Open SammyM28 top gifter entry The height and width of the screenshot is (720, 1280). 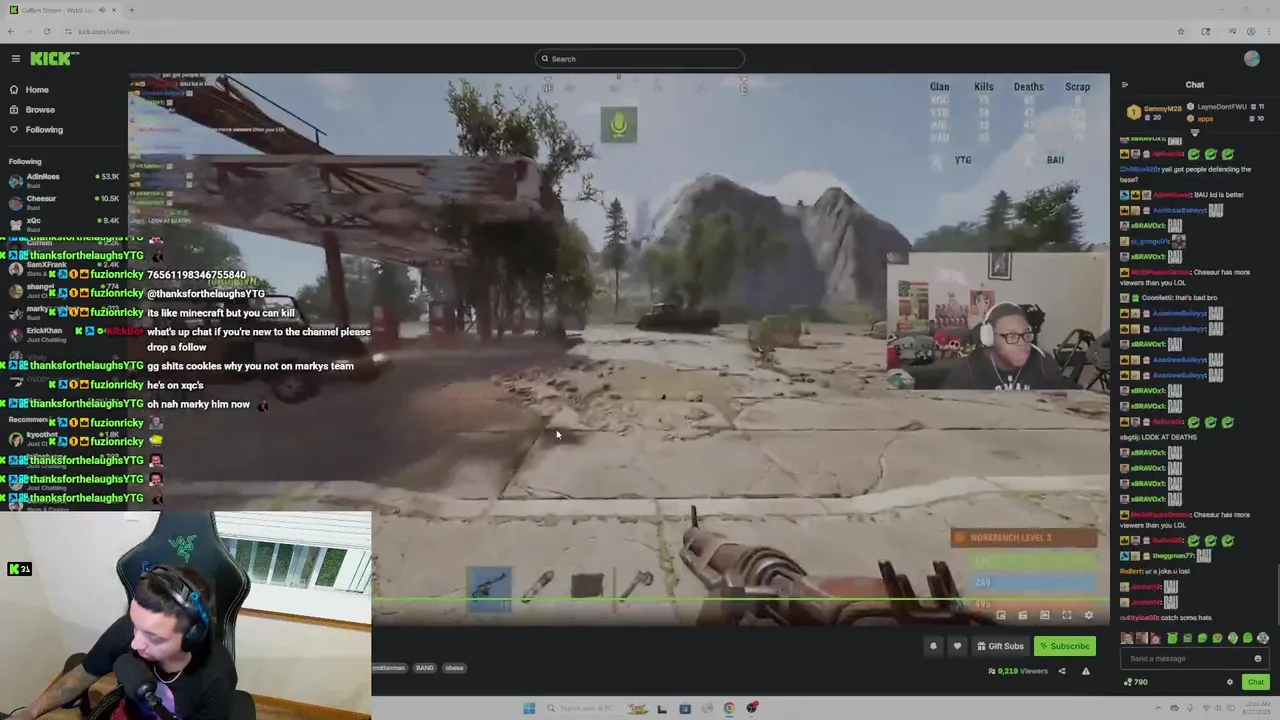1154,112
